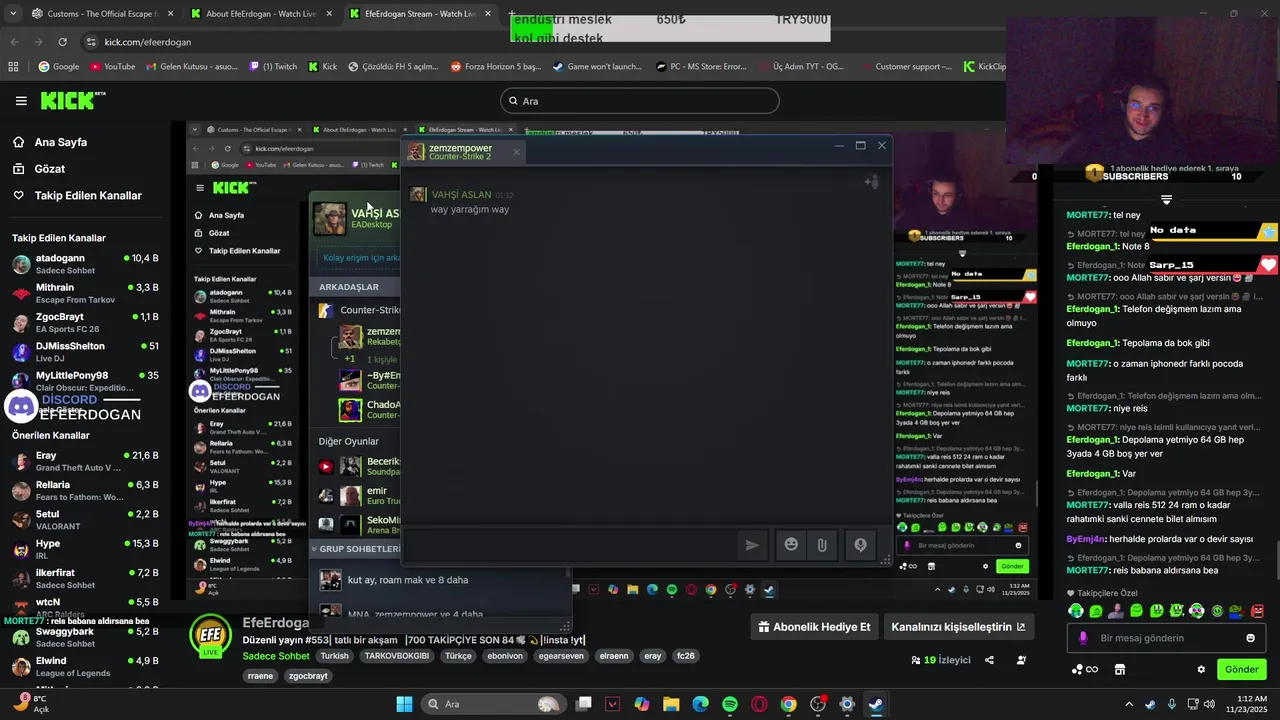
Task: Open EfeErdogan channel avatar
Action: point(211,636)
